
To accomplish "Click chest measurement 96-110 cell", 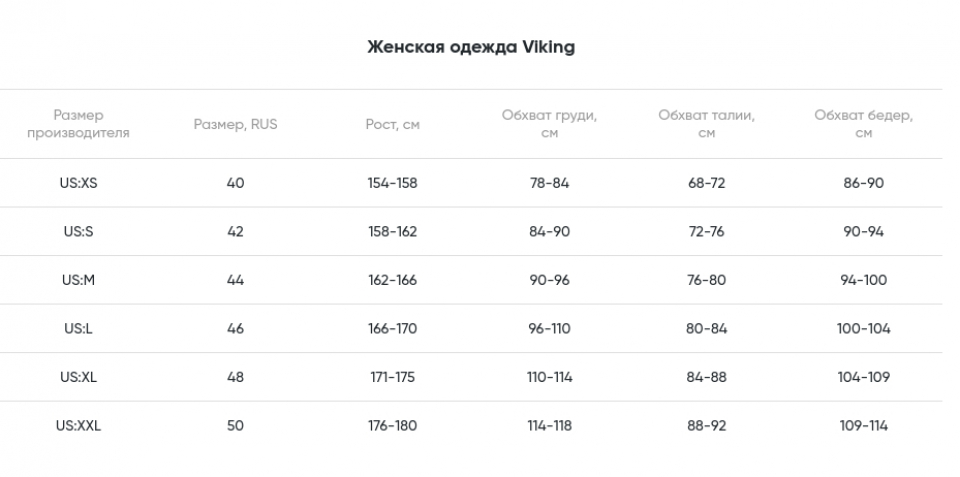I will tap(549, 328).
